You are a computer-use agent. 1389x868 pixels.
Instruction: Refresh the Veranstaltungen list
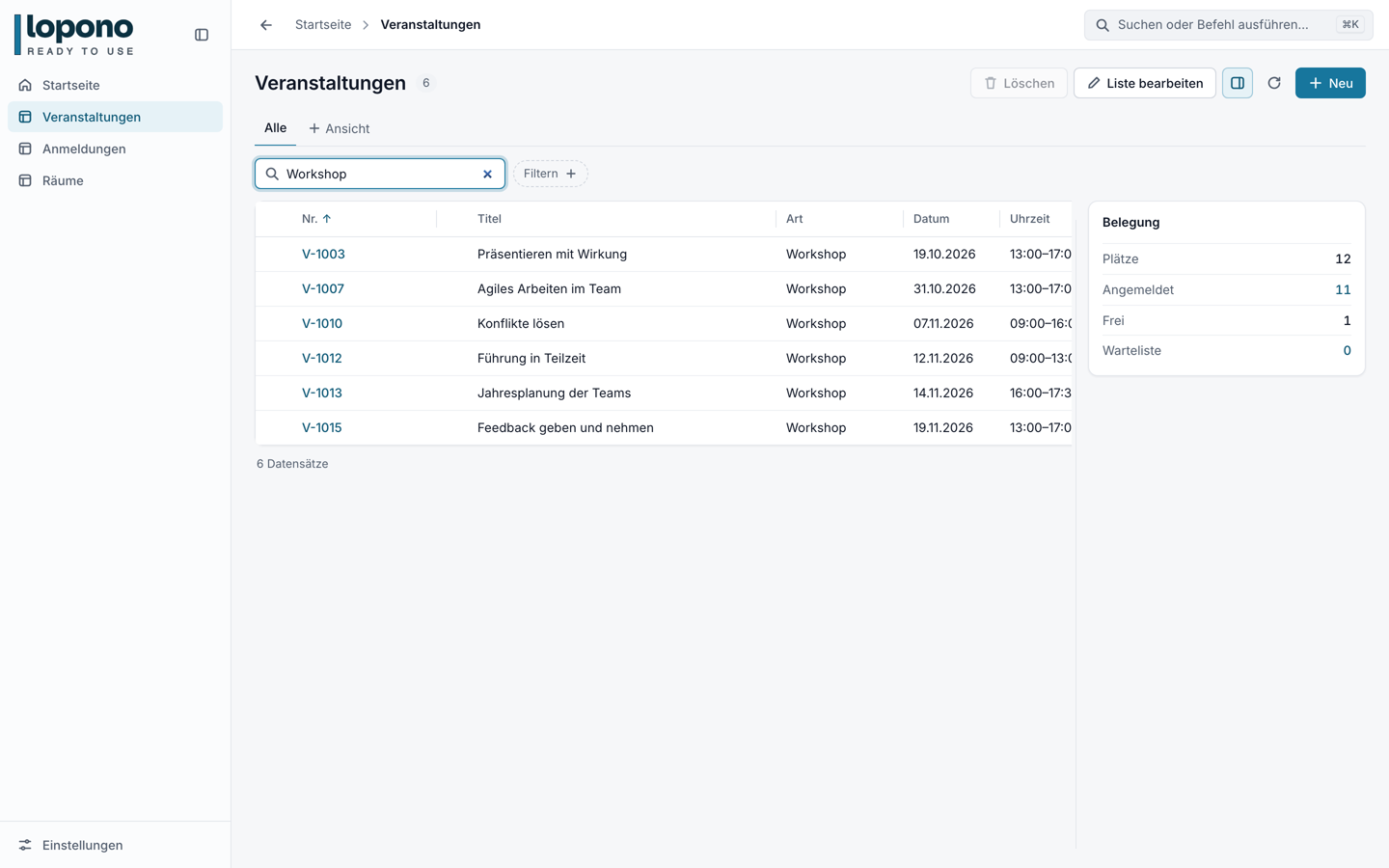point(1274,83)
